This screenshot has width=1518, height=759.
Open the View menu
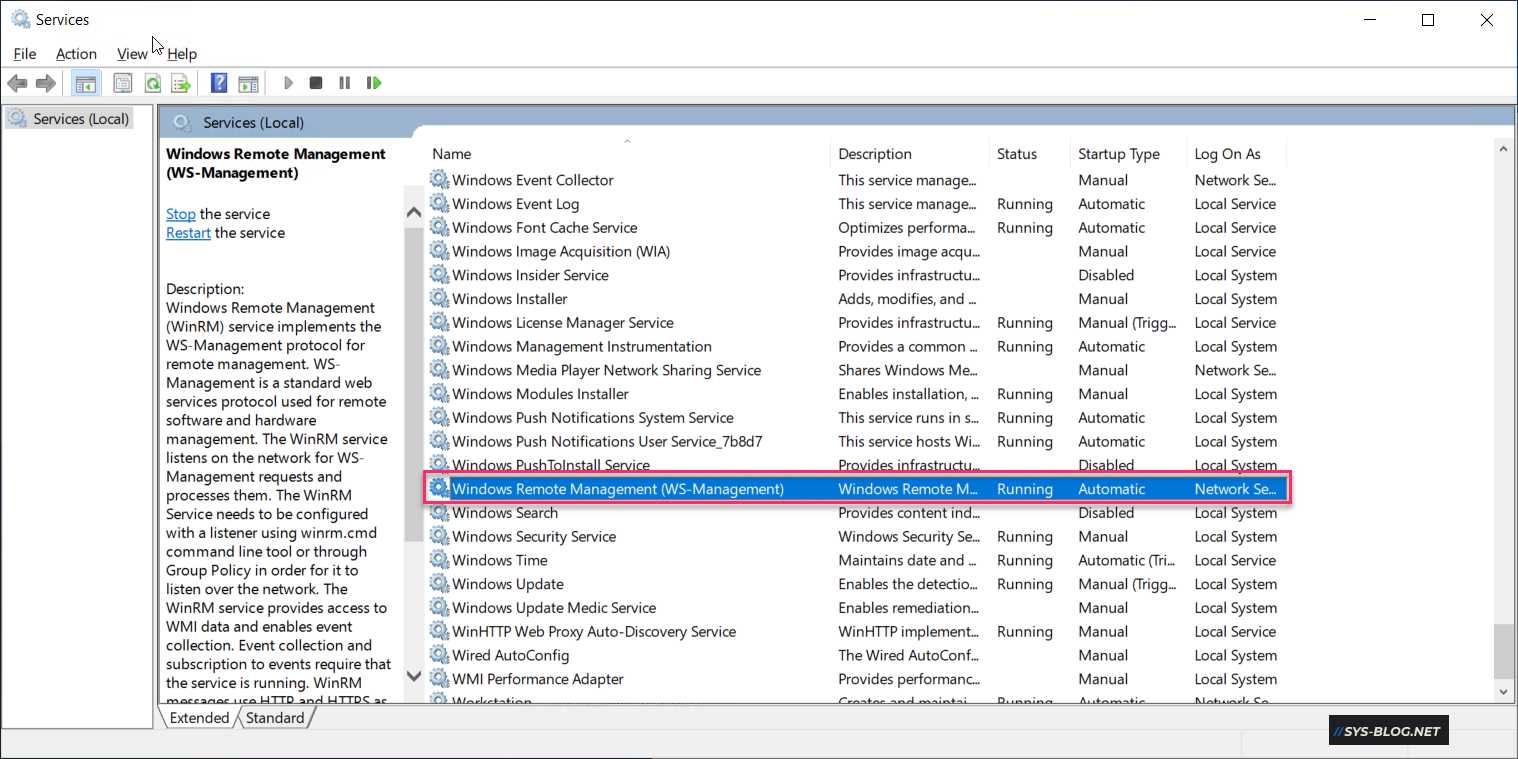point(132,54)
